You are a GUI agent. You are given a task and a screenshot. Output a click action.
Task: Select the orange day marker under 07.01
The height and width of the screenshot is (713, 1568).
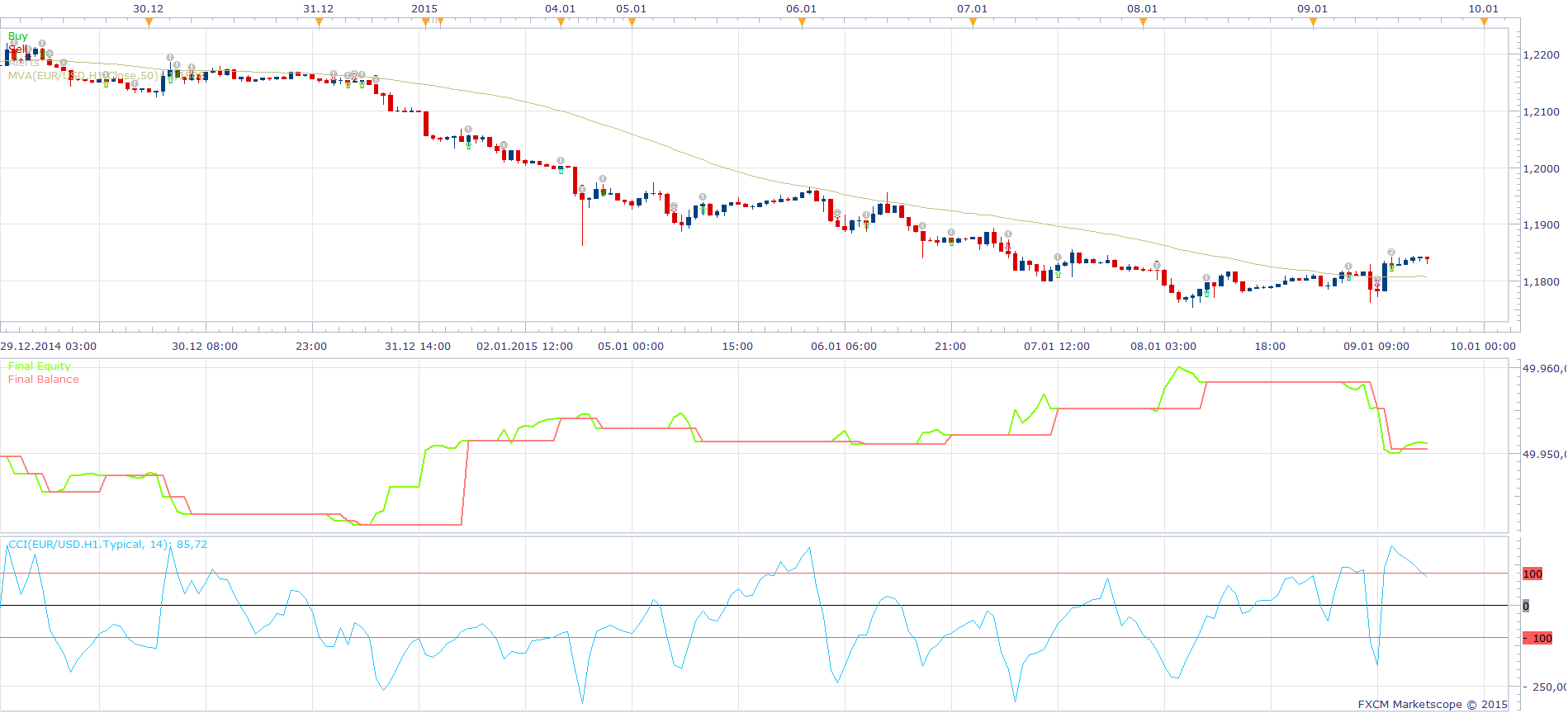point(973,22)
